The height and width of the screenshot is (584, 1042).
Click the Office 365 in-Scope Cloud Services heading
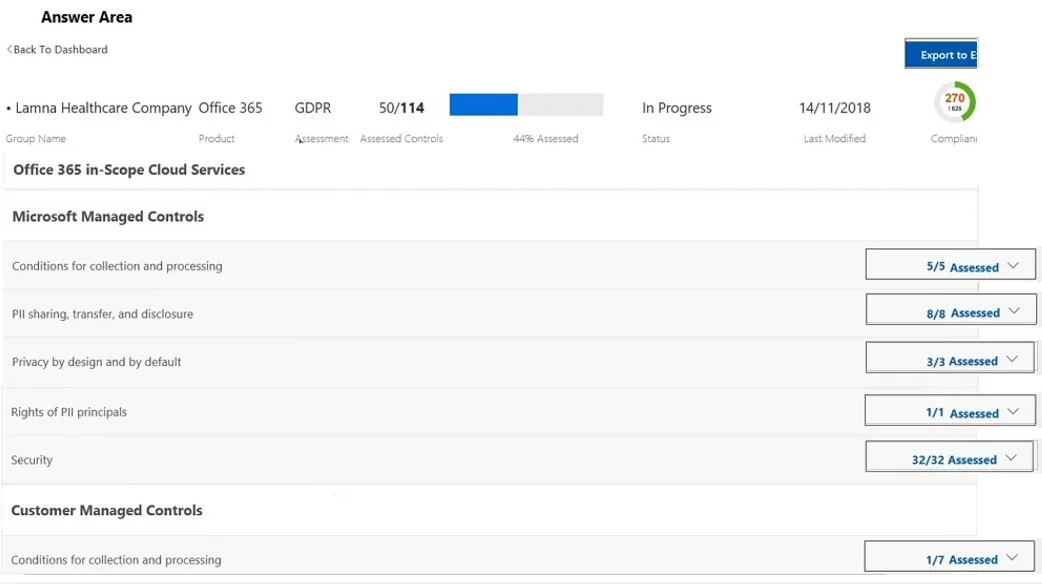(129, 169)
